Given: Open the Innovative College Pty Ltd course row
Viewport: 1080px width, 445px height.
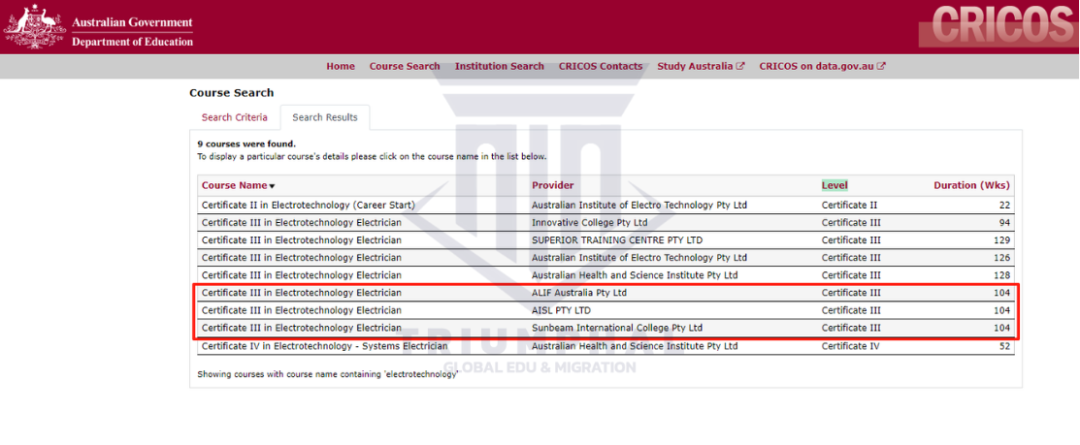Looking at the screenshot, I should [606, 222].
